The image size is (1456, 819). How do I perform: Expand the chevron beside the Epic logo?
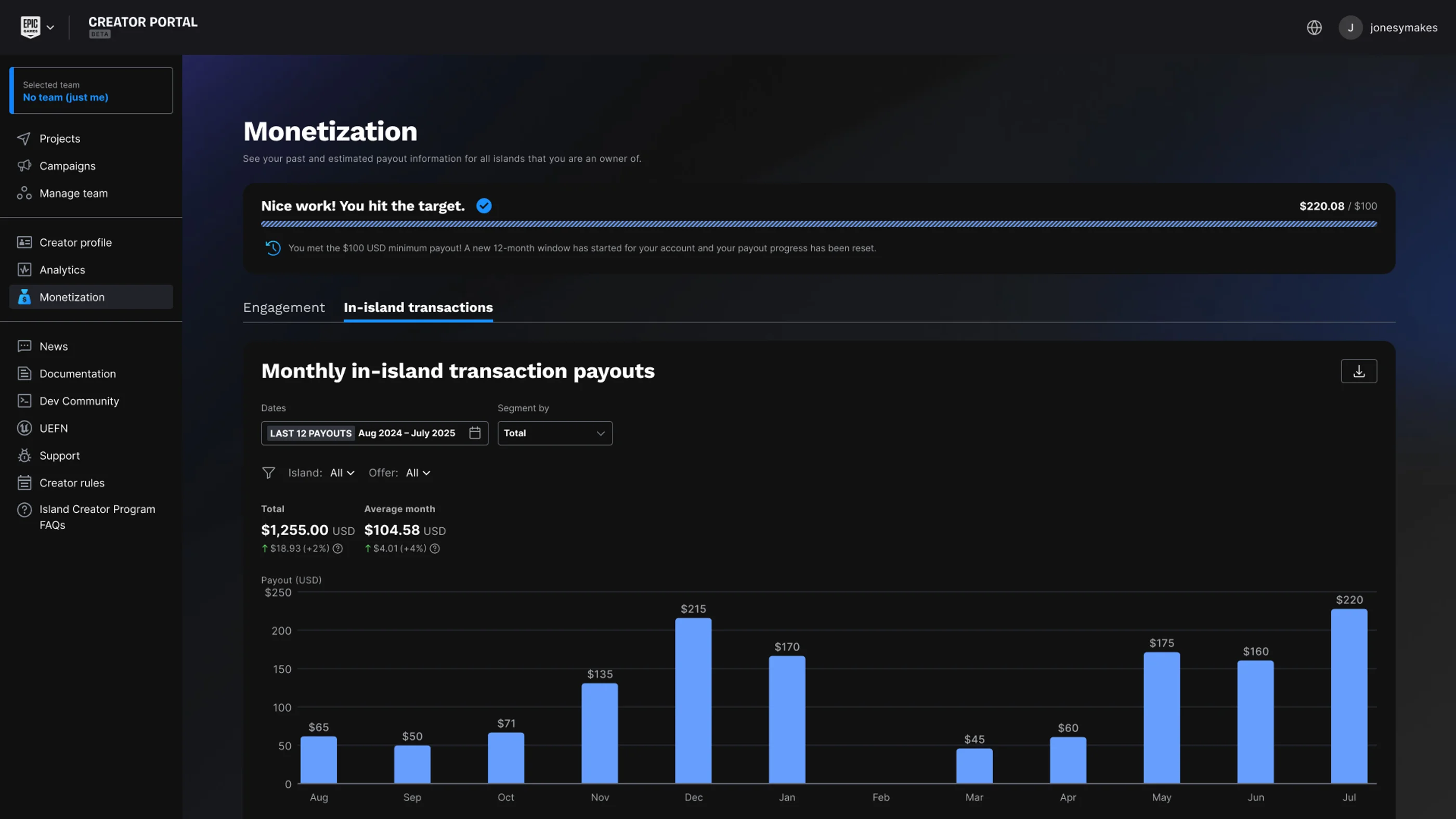(50, 27)
